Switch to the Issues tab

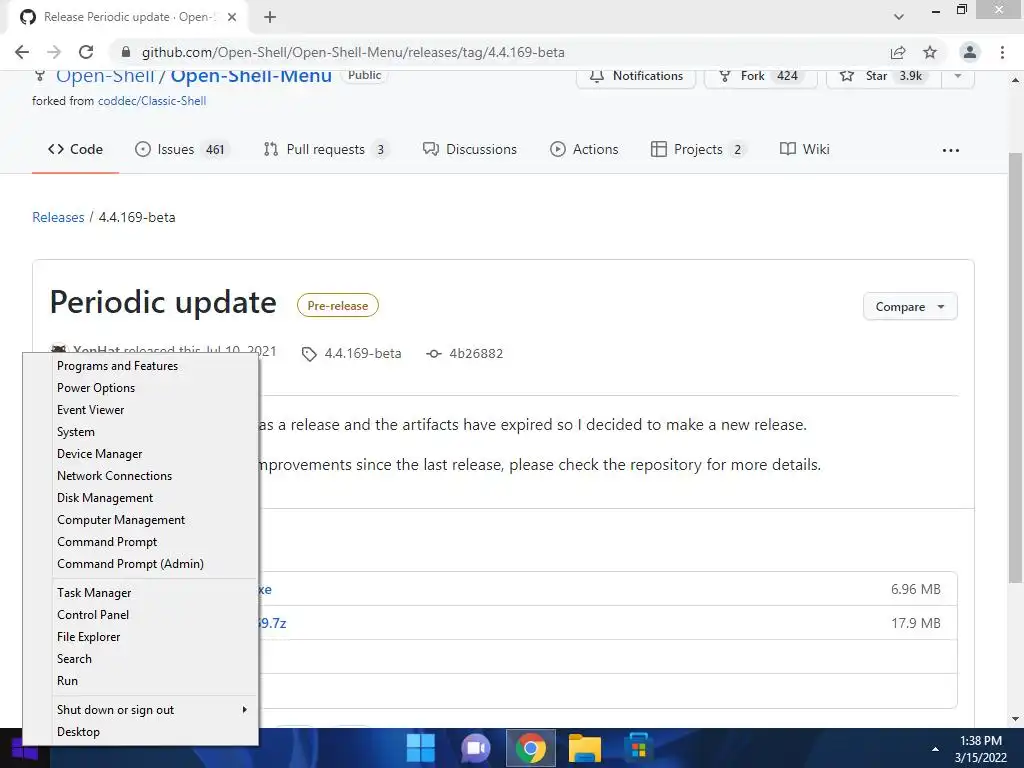[x=182, y=149]
